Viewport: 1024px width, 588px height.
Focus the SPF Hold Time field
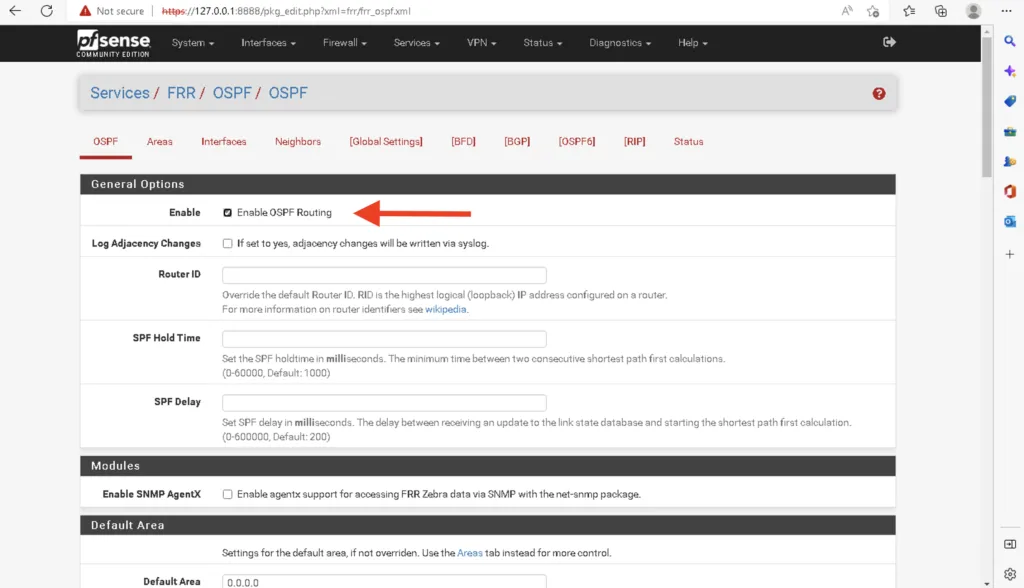point(384,339)
